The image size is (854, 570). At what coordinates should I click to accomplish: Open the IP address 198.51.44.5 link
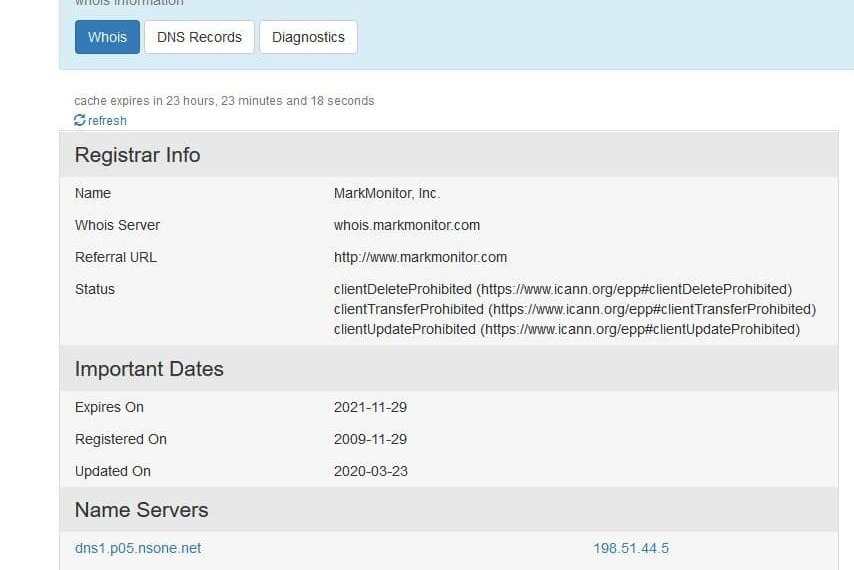click(x=631, y=548)
